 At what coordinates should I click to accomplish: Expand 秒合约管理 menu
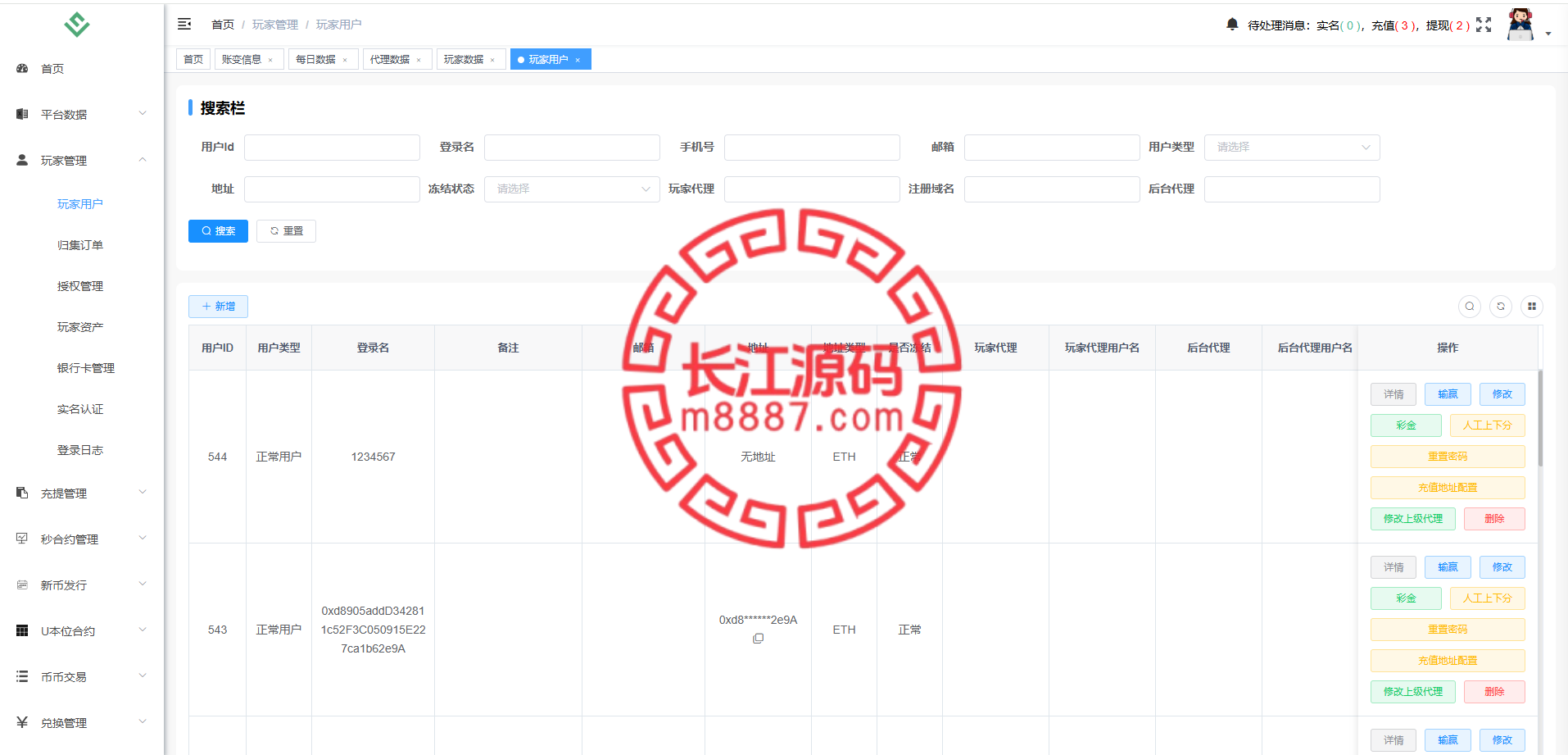click(82, 539)
